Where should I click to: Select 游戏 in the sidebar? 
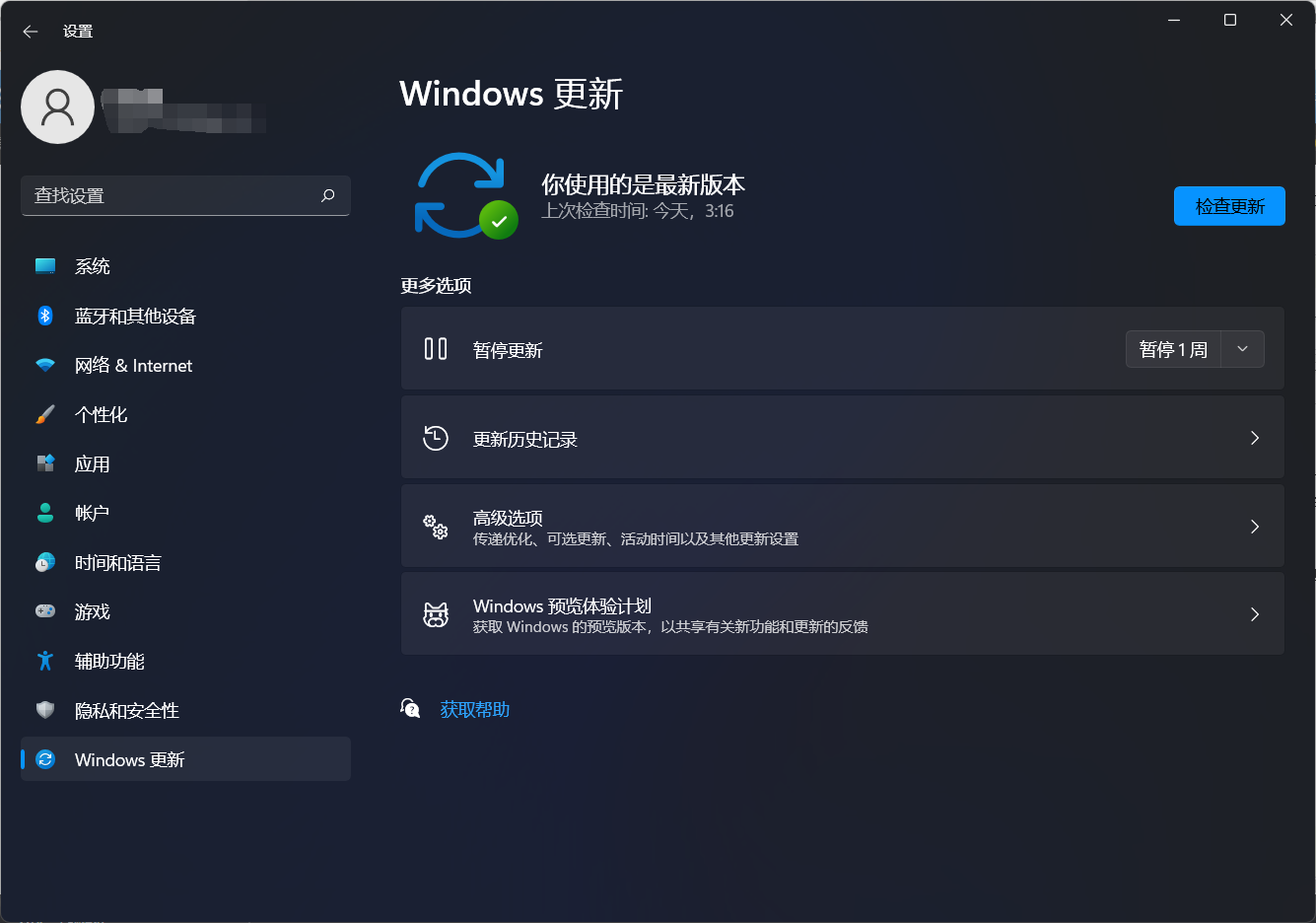pyautogui.click(x=185, y=611)
